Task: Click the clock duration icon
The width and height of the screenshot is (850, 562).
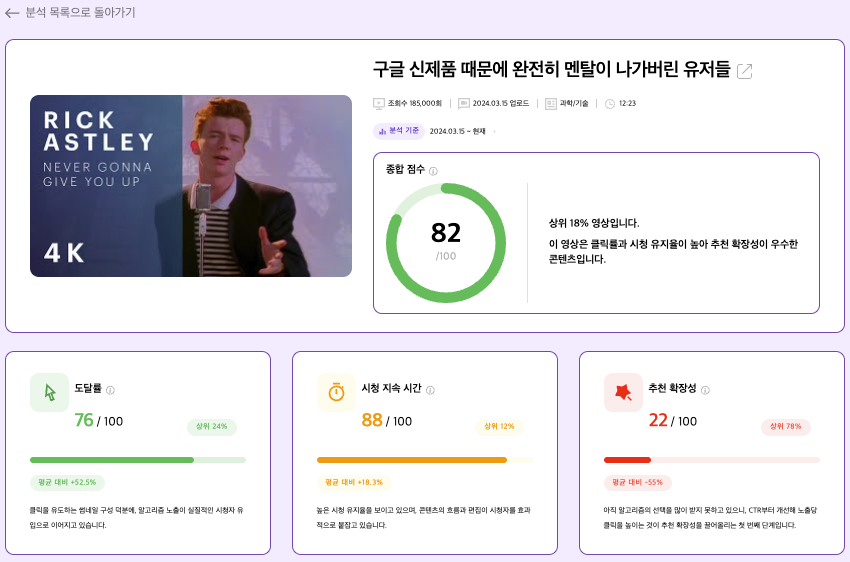Action: coord(610,104)
